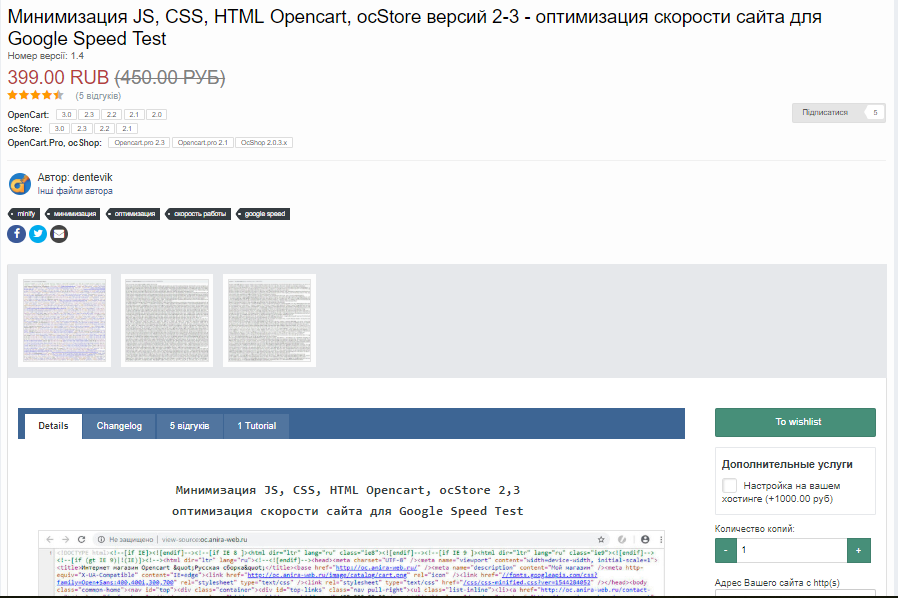Add the module To wishlist
The height and width of the screenshot is (598, 898).
(795, 422)
